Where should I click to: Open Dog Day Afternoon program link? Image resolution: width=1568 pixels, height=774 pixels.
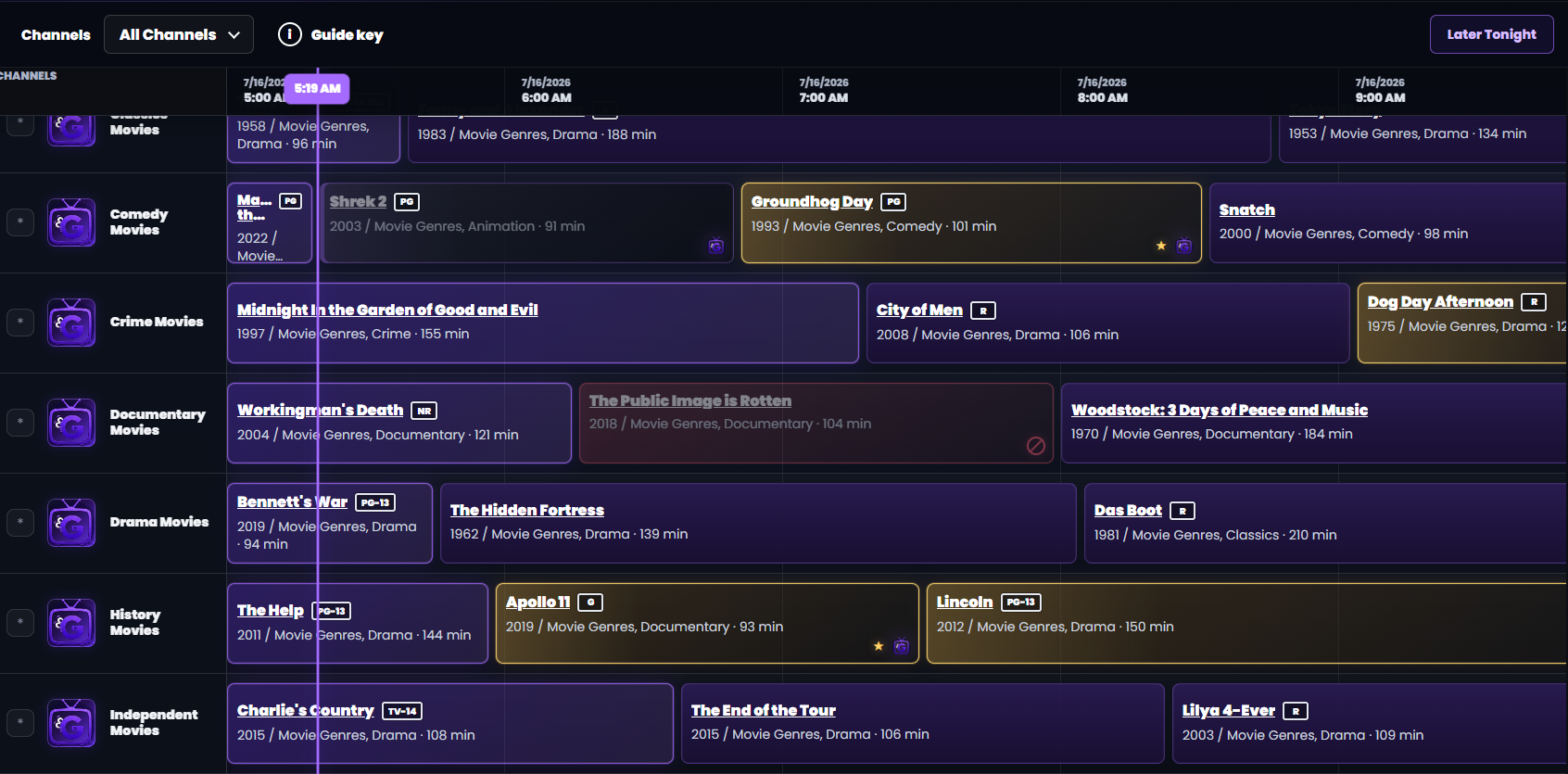(1440, 301)
